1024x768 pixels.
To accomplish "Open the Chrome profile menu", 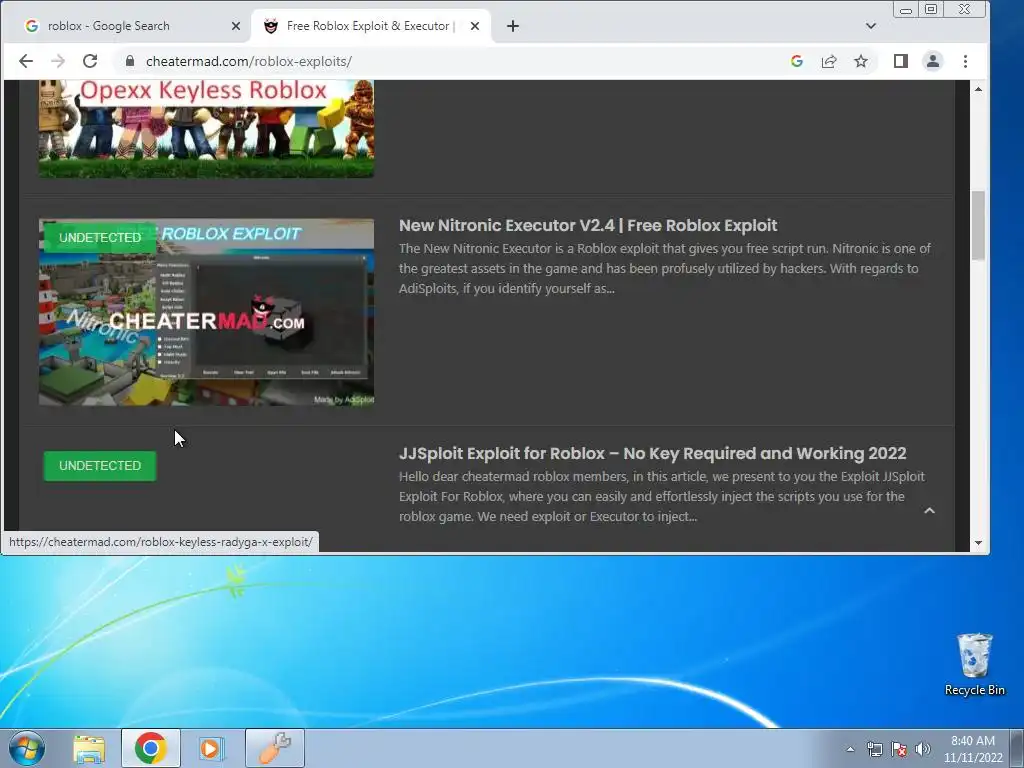I will tap(933, 61).
